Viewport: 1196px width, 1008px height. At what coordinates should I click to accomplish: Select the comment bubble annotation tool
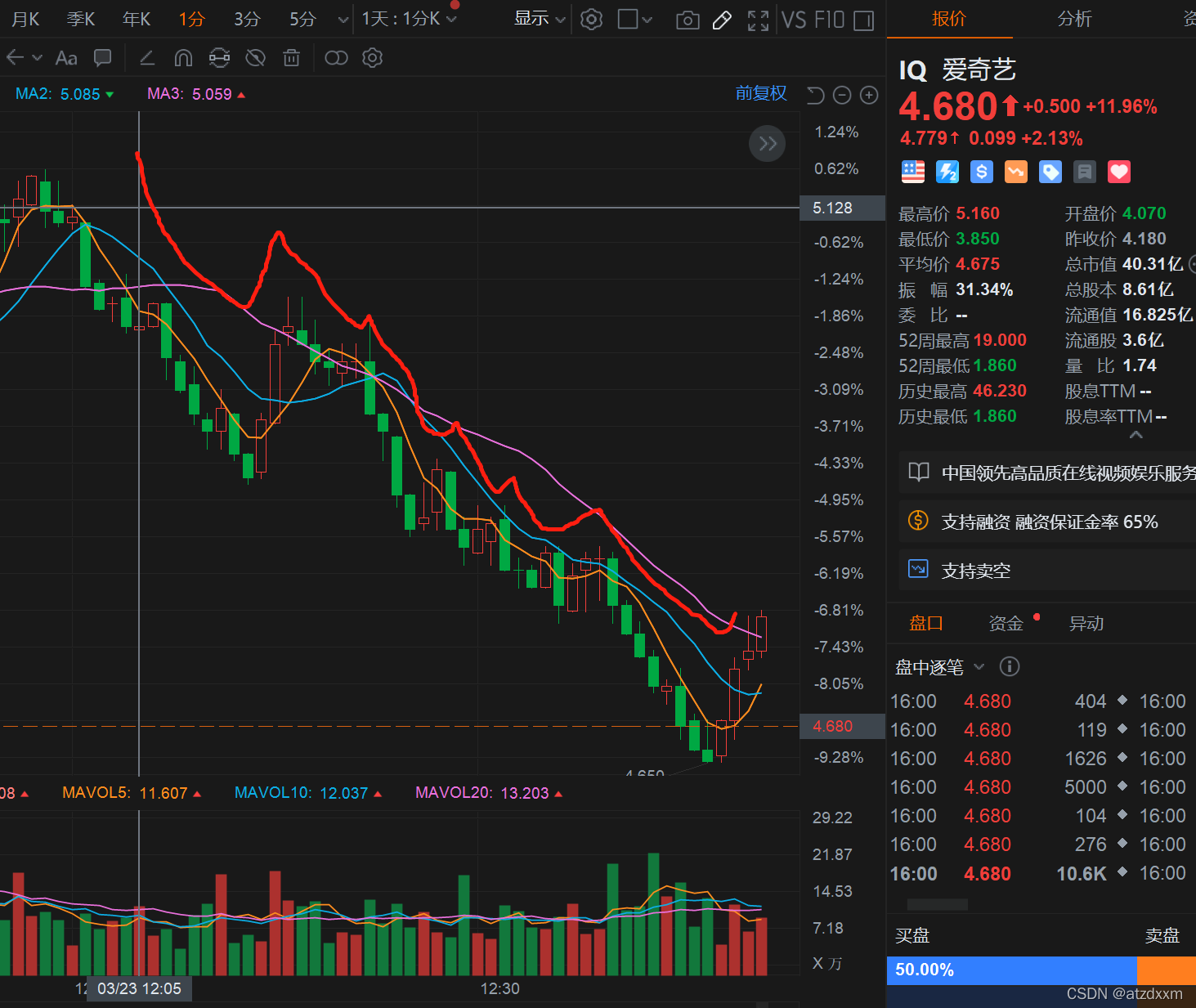pyautogui.click(x=103, y=57)
